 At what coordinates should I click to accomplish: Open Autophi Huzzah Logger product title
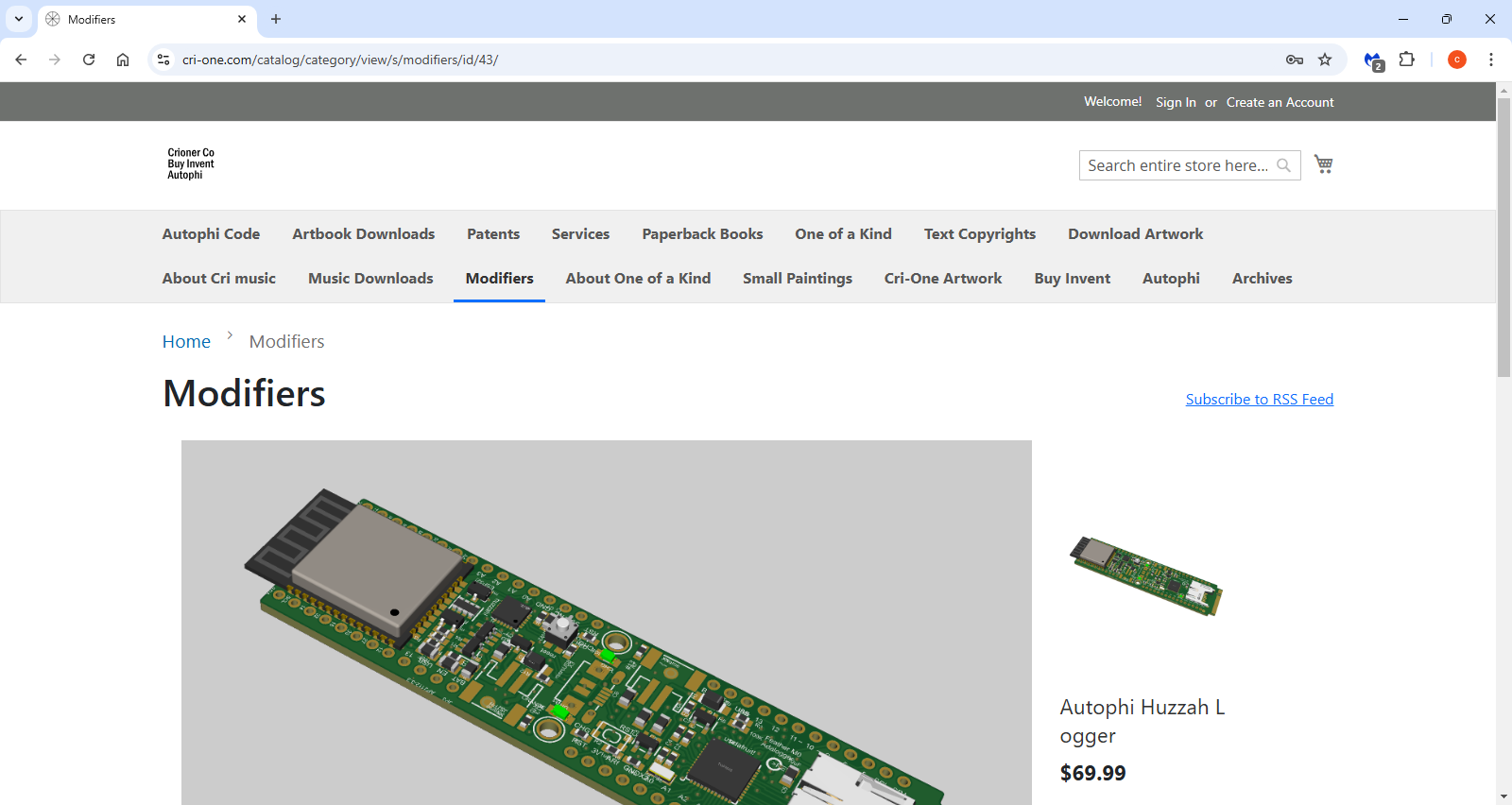1143,721
